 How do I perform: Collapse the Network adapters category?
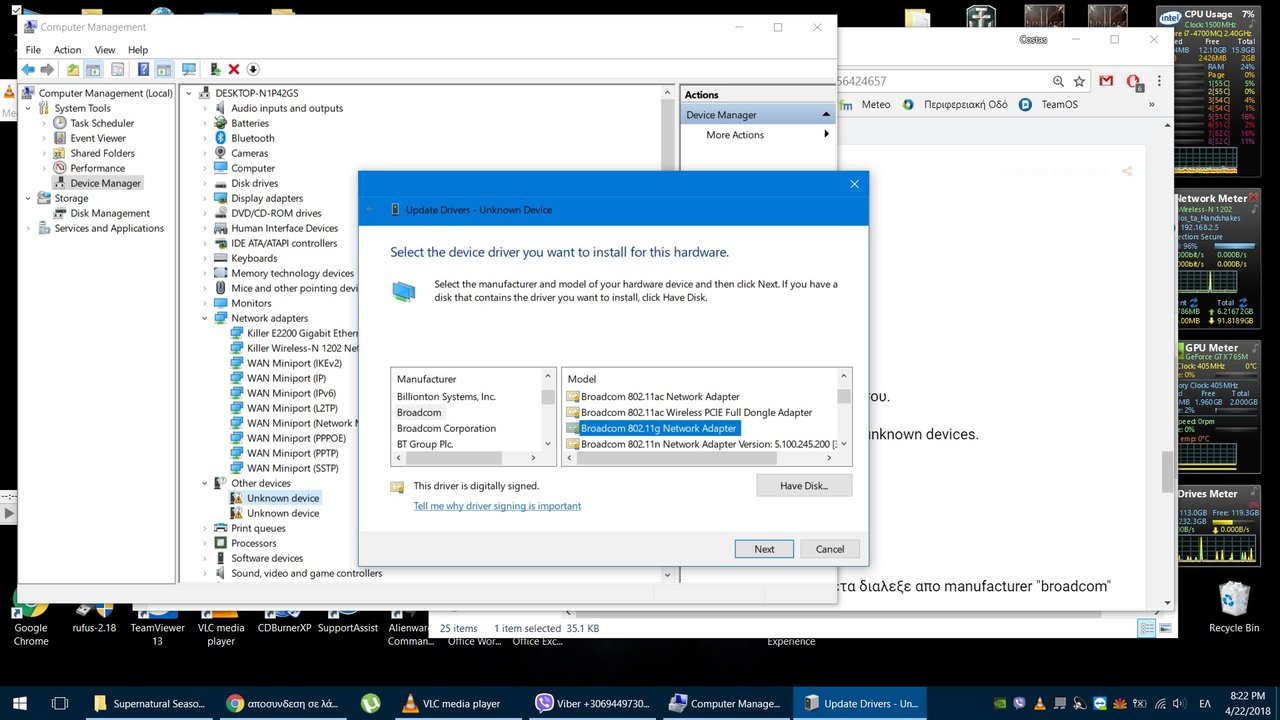(x=205, y=318)
